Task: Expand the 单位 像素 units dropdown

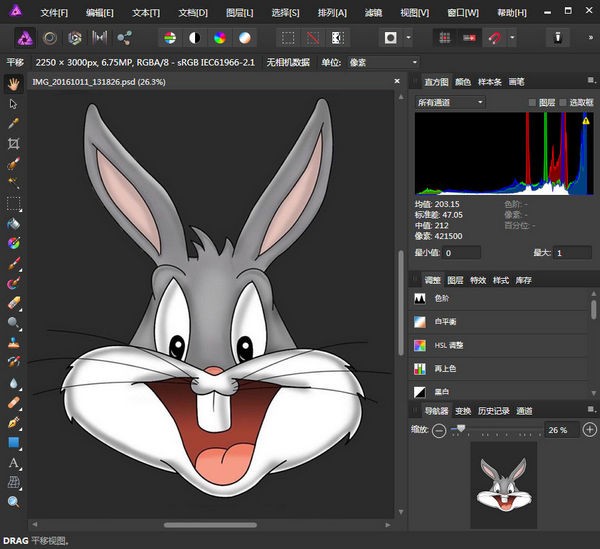Action: tap(380, 62)
